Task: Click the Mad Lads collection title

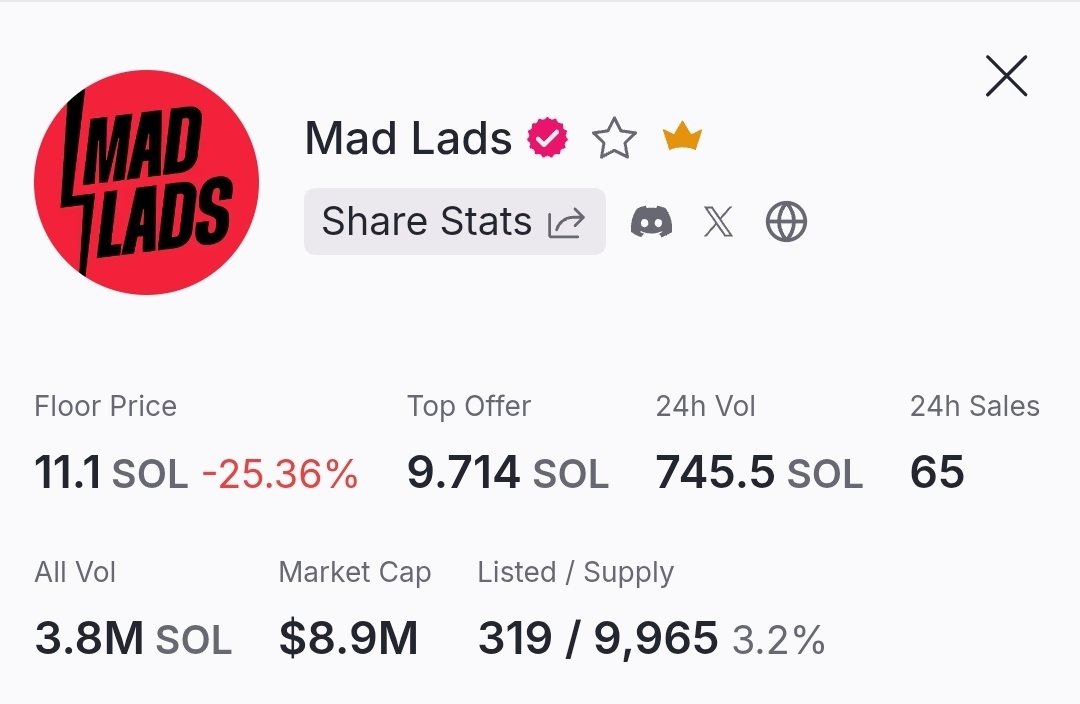Action: (408, 139)
